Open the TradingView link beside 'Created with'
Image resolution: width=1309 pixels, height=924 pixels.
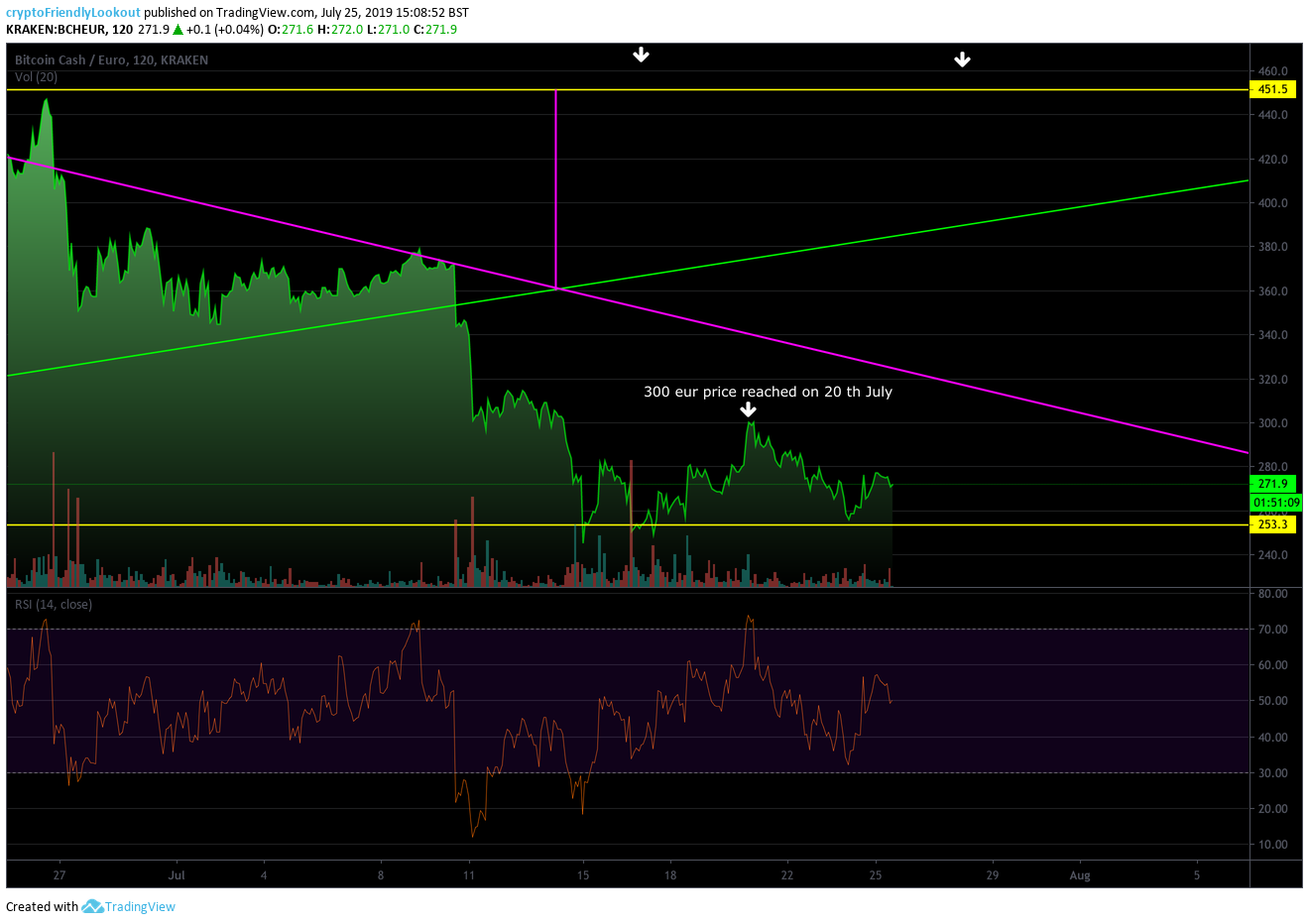(140, 906)
